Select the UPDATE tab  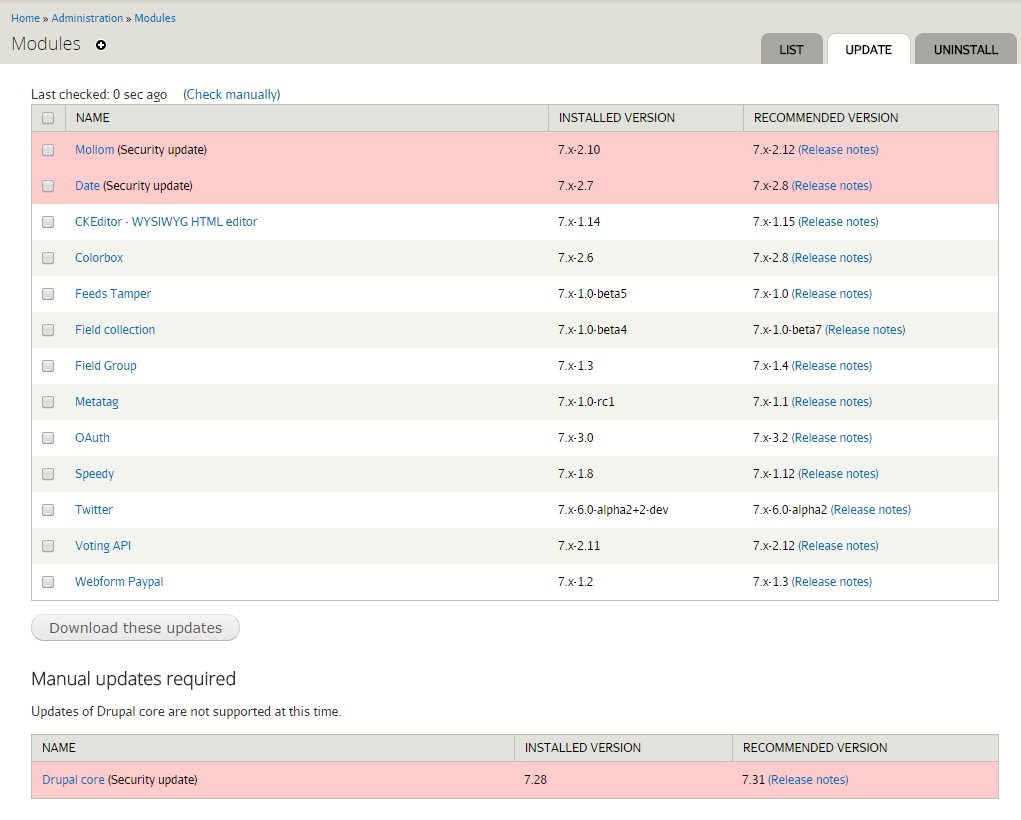(x=869, y=49)
